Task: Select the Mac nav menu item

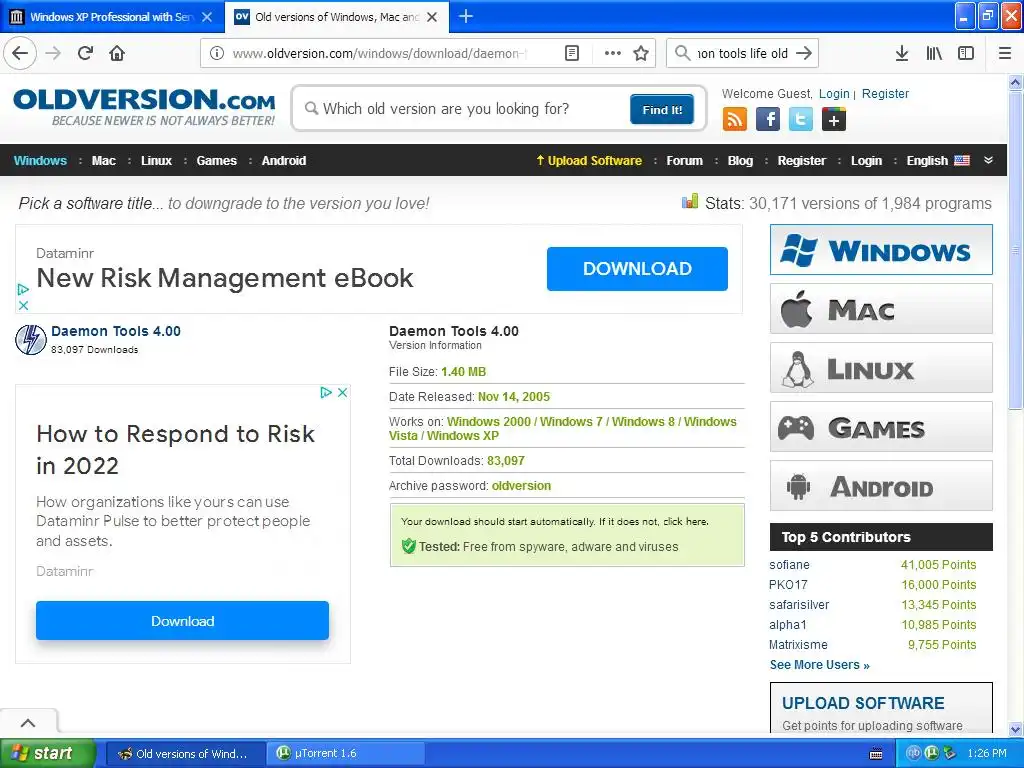Action: point(104,161)
